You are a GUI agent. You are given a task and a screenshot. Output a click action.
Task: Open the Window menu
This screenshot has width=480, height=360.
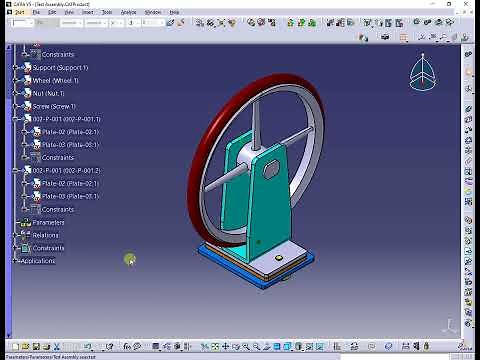coord(153,12)
